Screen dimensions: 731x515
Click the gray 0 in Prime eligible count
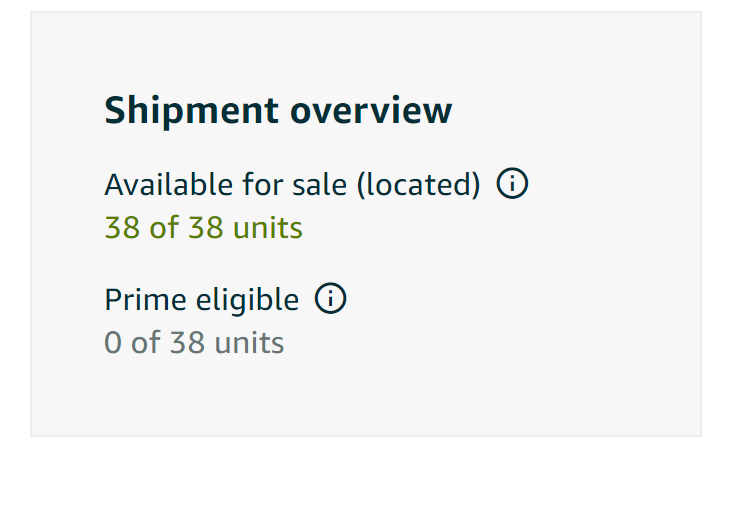pyautogui.click(x=113, y=343)
